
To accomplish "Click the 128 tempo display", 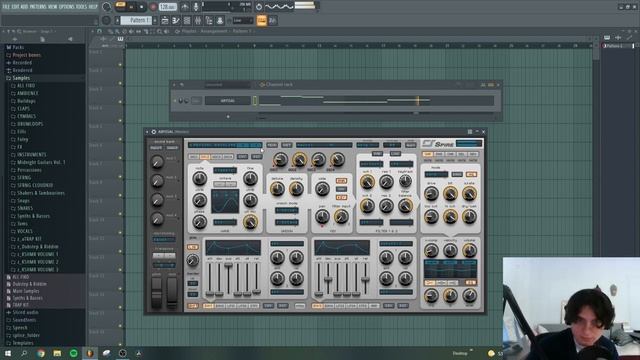I will pos(167,7).
